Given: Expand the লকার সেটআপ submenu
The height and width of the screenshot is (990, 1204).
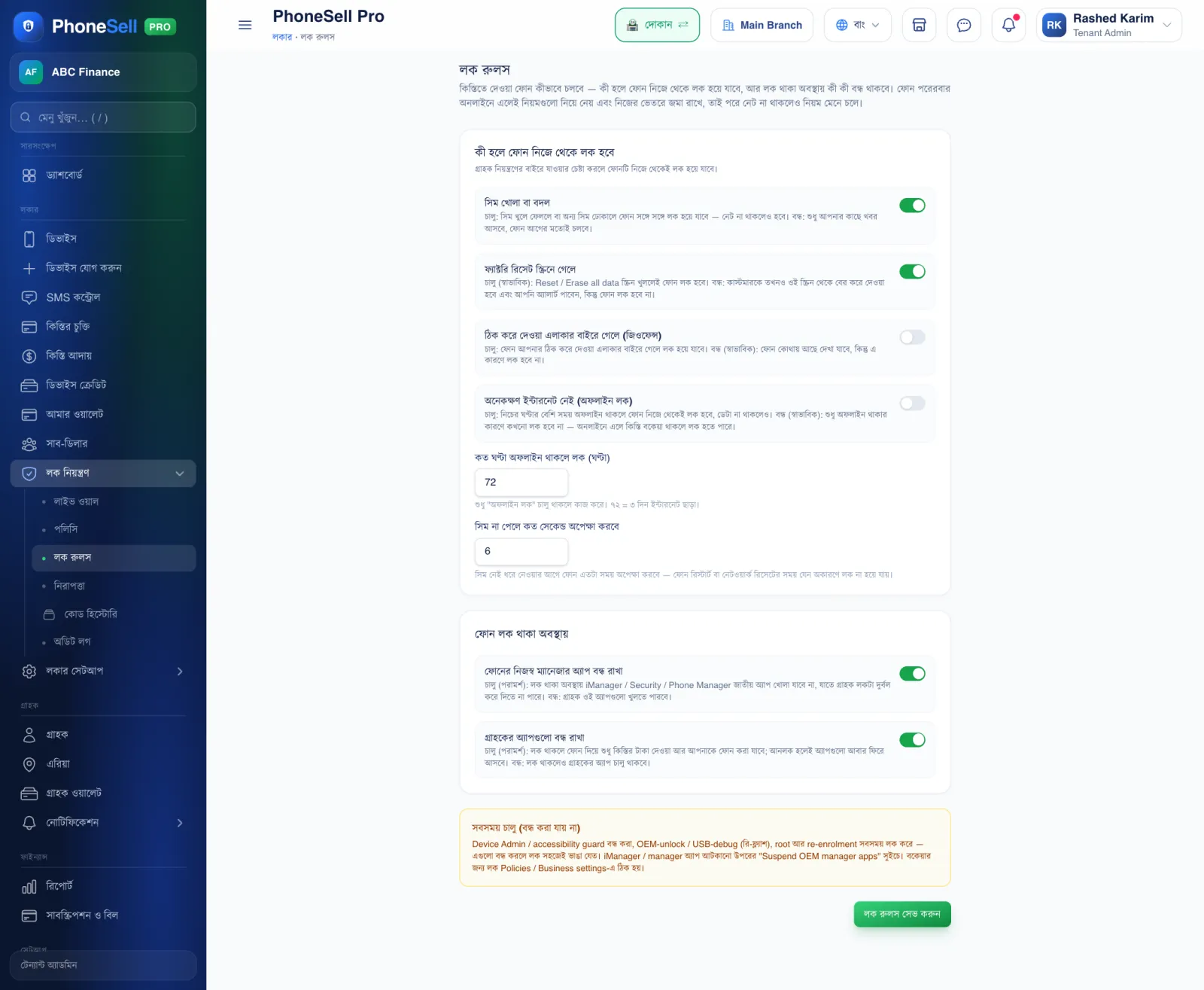Looking at the screenshot, I should pyautogui.click(x=103, y=671).
